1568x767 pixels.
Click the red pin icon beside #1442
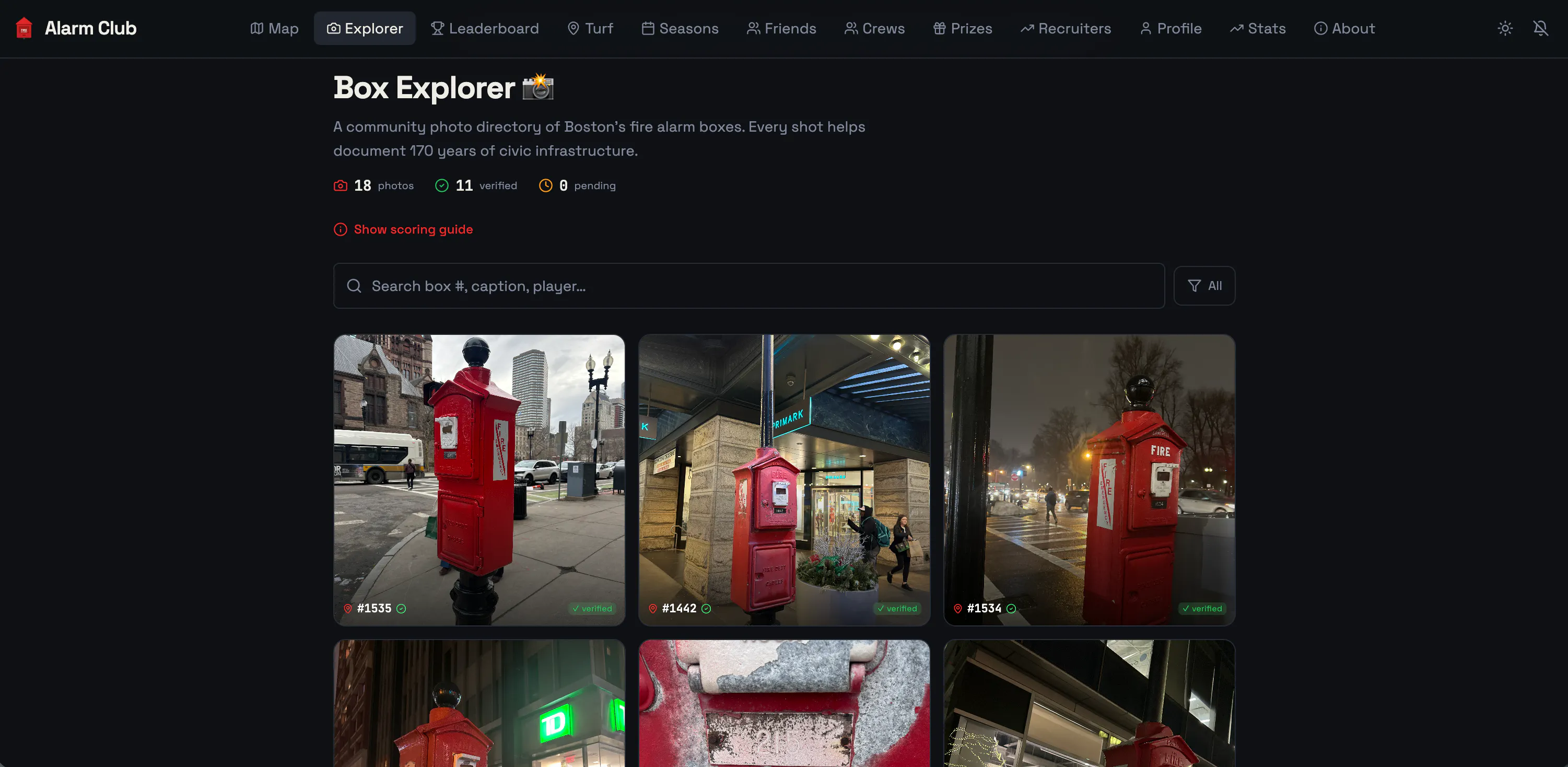[652, 609]
